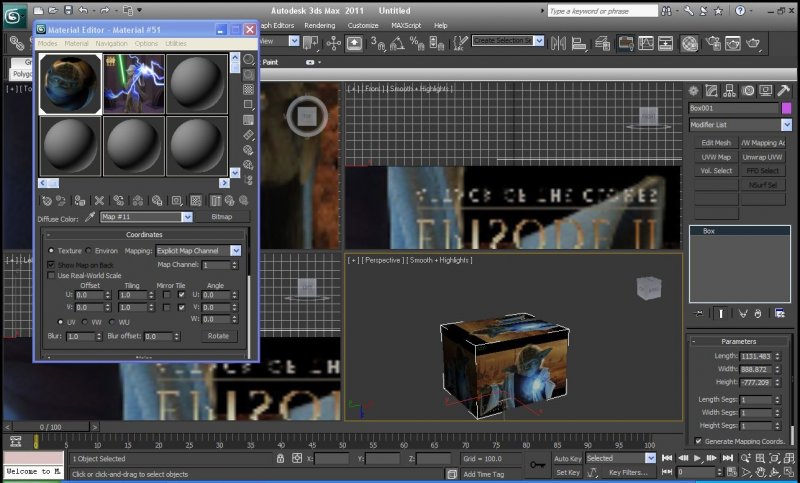Select the Pan View hand icon
The width and height of the screenshot is (800, 483).
[x=761, y=472]
